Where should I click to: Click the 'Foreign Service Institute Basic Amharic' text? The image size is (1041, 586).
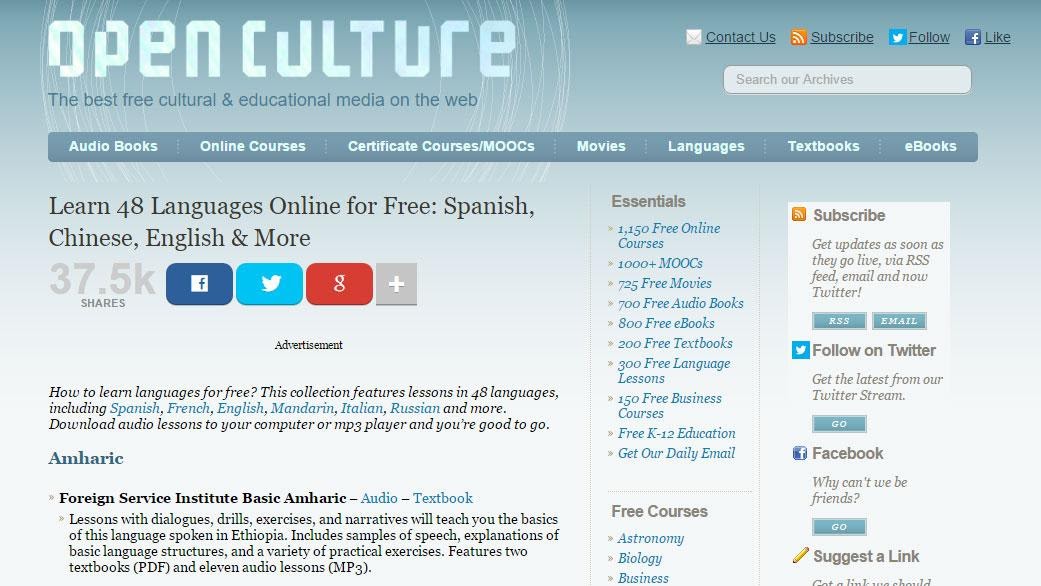pyautogui.click(x=202, y=498)
